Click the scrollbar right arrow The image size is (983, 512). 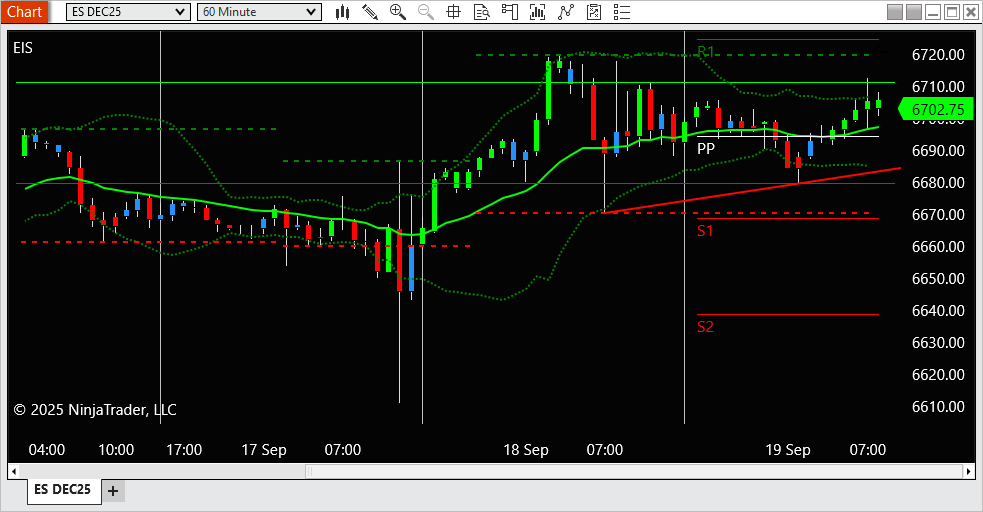(969, 471)
